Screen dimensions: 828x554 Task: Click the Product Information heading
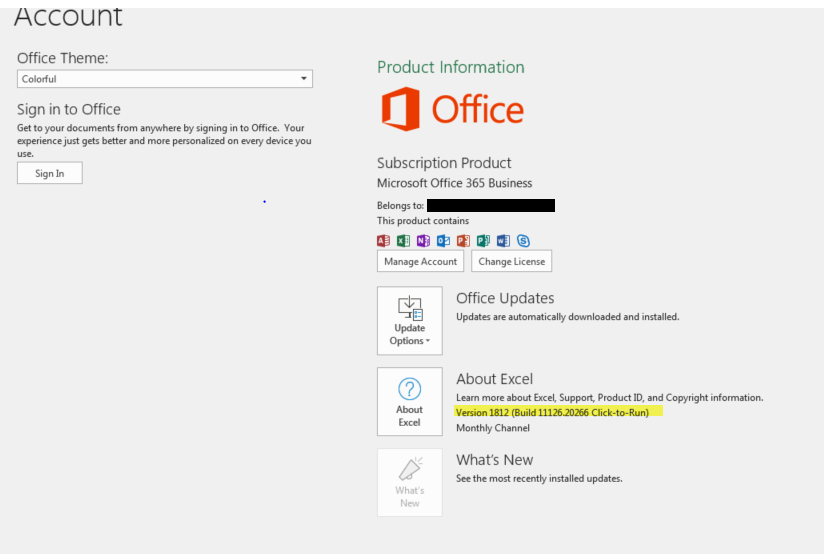tap(451, 67)
